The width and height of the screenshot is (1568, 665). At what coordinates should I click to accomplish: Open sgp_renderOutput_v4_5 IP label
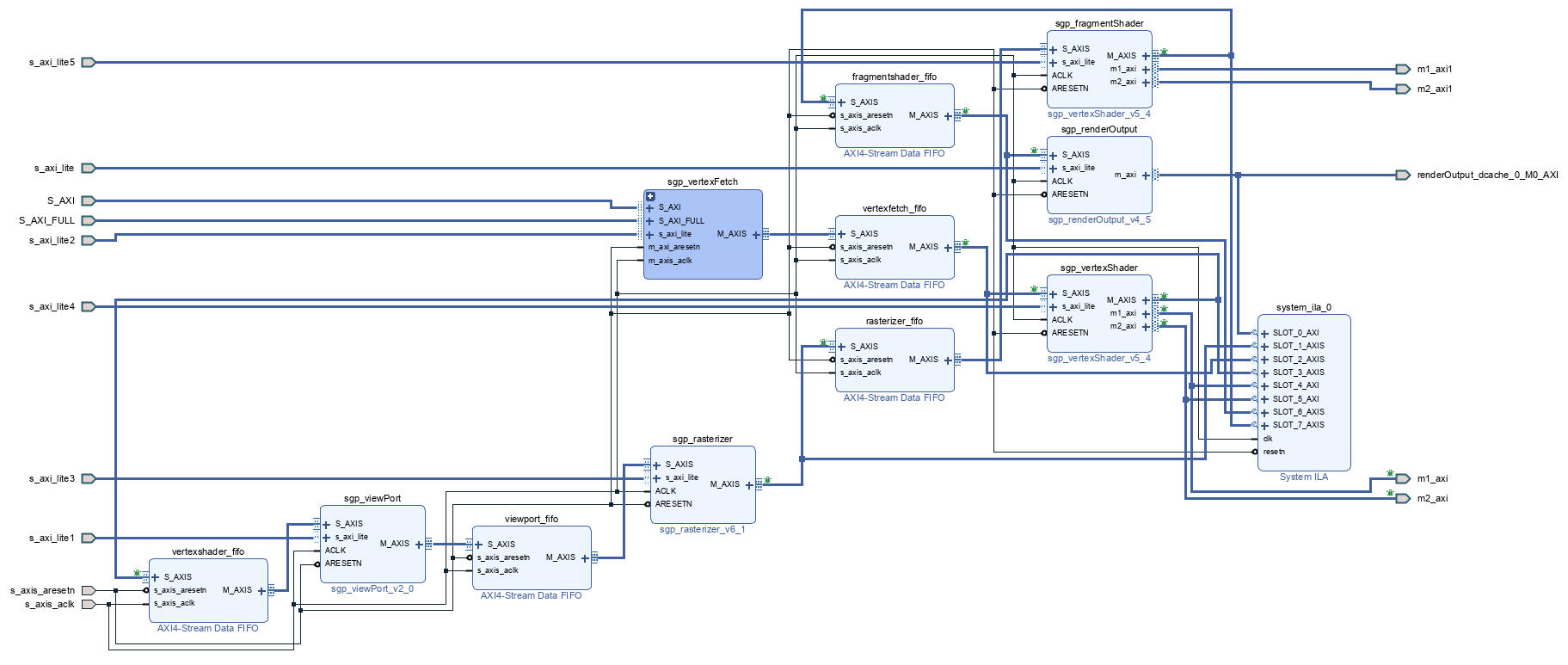pyautogui.click(x=1098, y=219)
